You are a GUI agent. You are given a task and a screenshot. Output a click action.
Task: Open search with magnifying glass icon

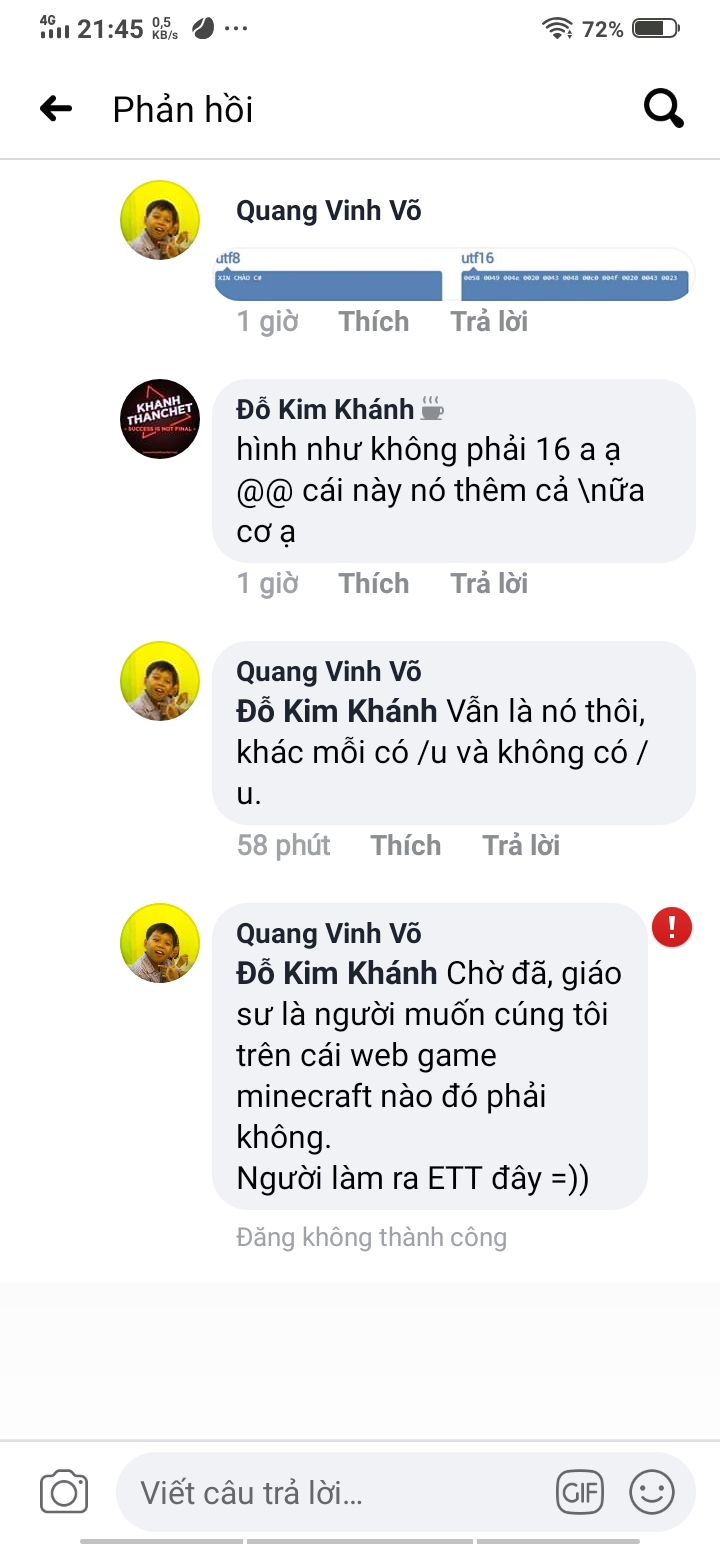[664, 108]
